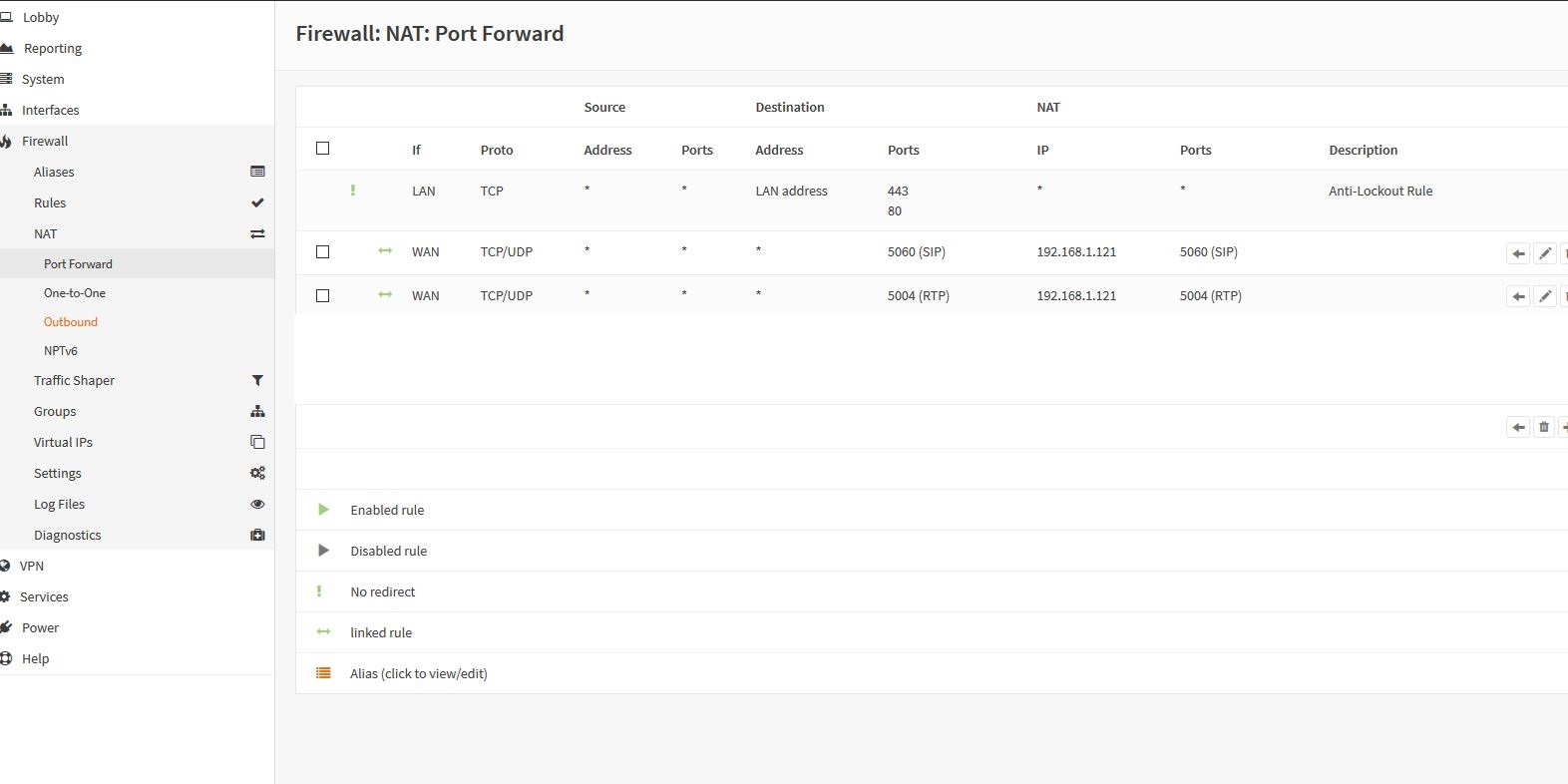Click the trash icon below the rules table

[1544, 427]
